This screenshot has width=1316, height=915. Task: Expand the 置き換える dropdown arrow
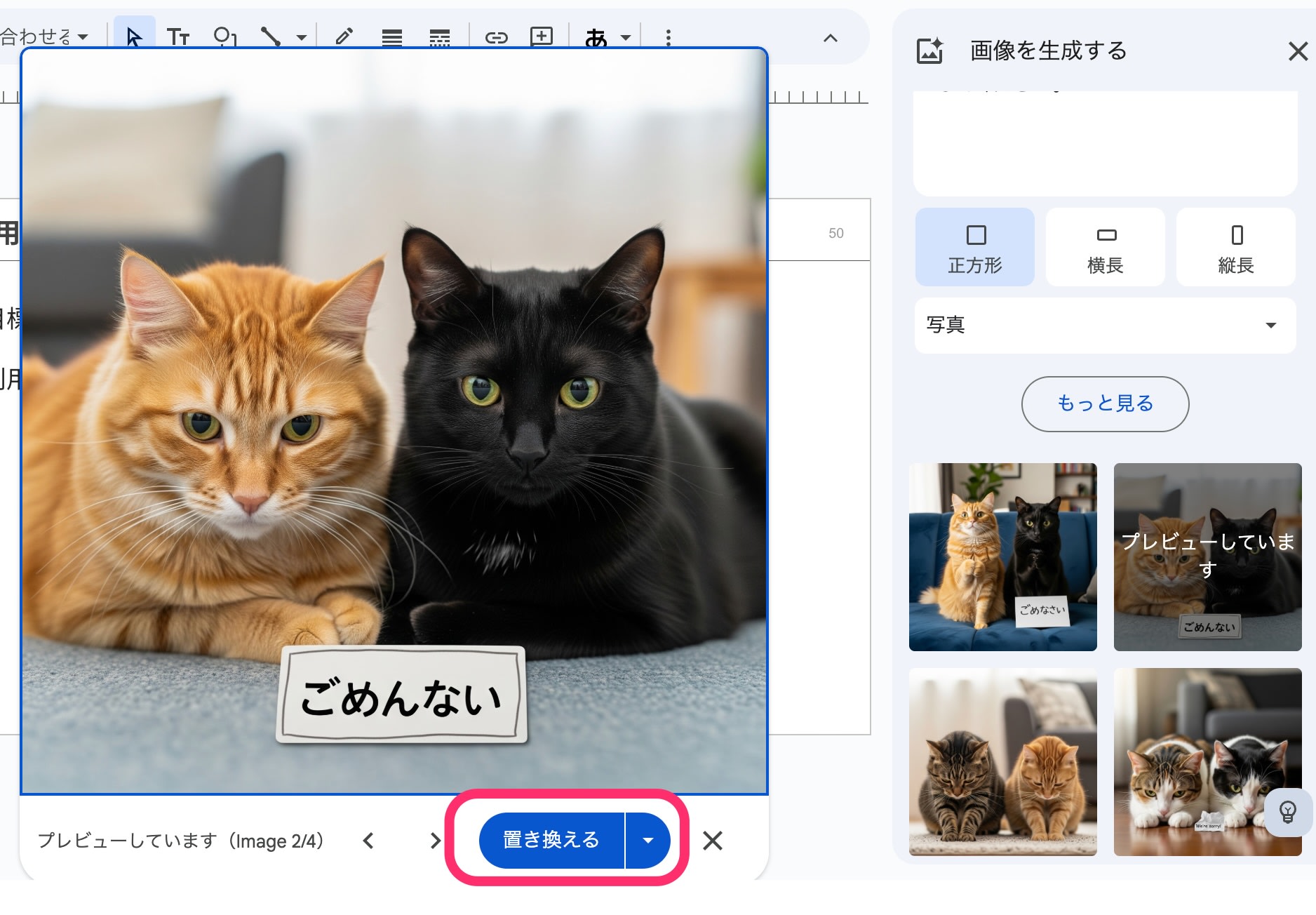648,840
